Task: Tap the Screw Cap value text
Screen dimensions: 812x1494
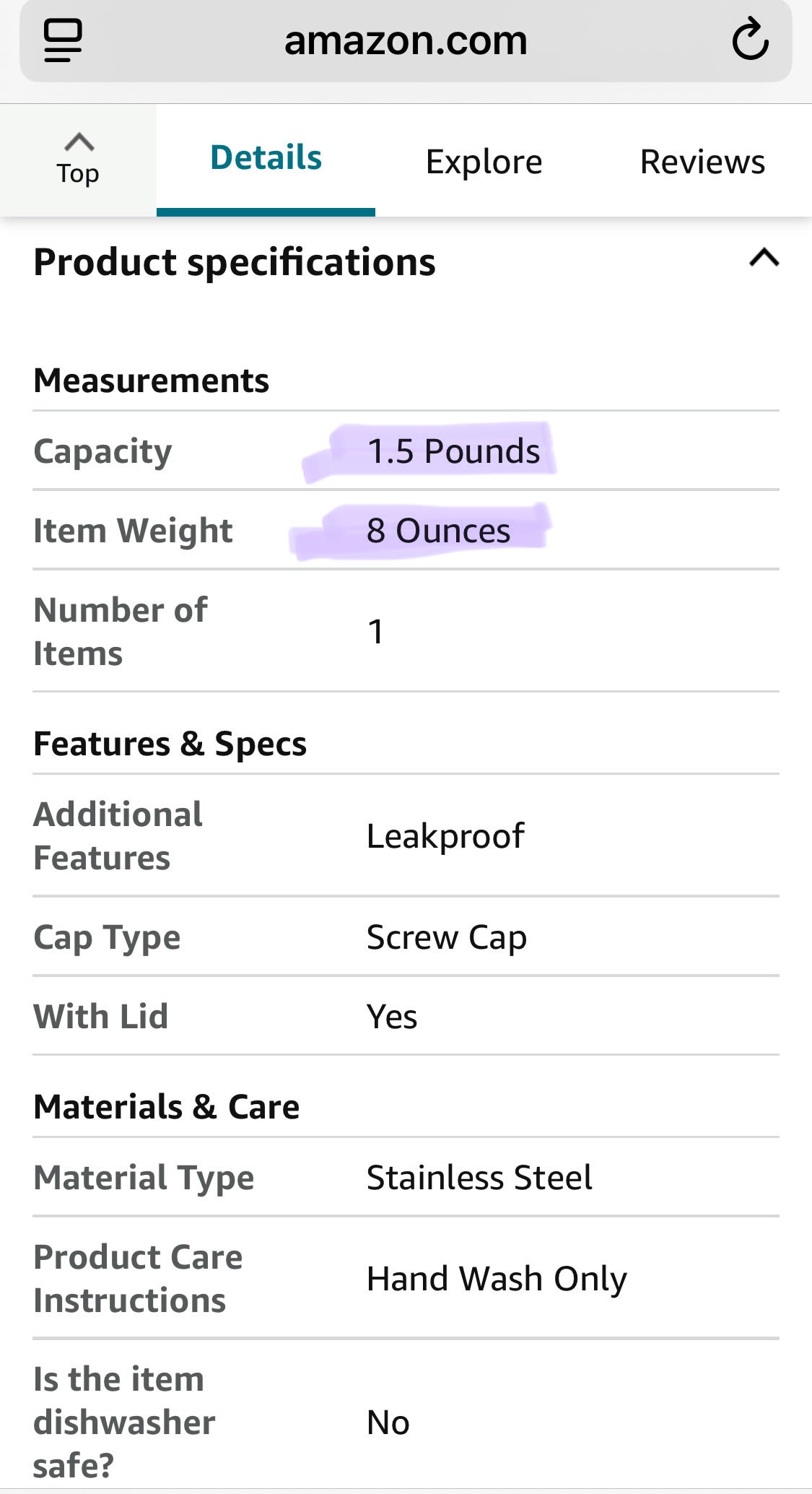Action: pos(446,937)
